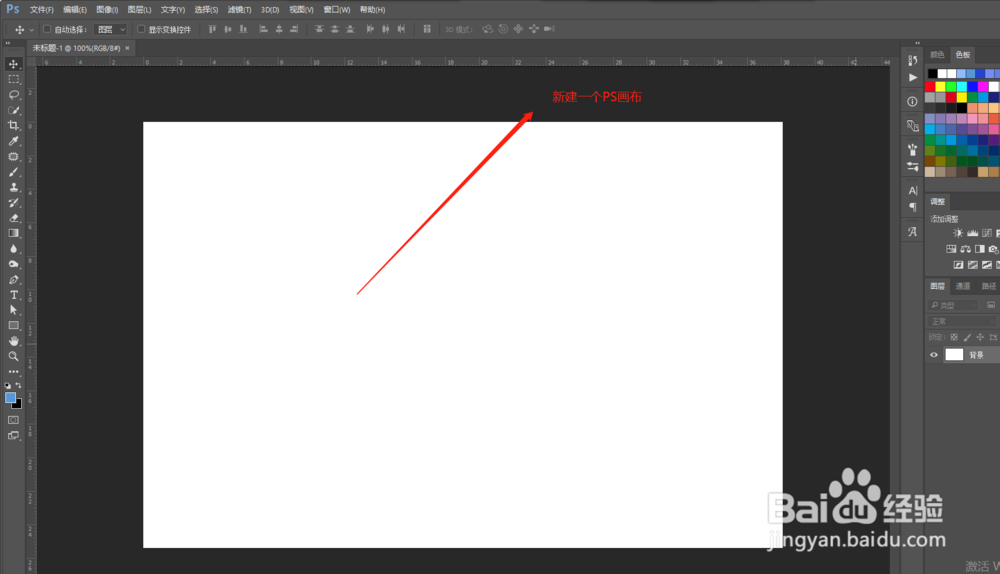Select the History Brush tool
This screenshot has height=574, width=1000.
click(13, 203)
